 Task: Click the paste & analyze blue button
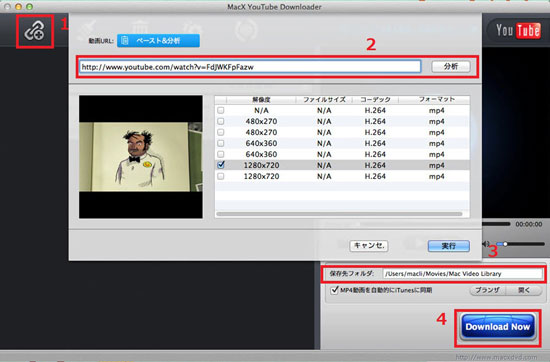[158, 41]
